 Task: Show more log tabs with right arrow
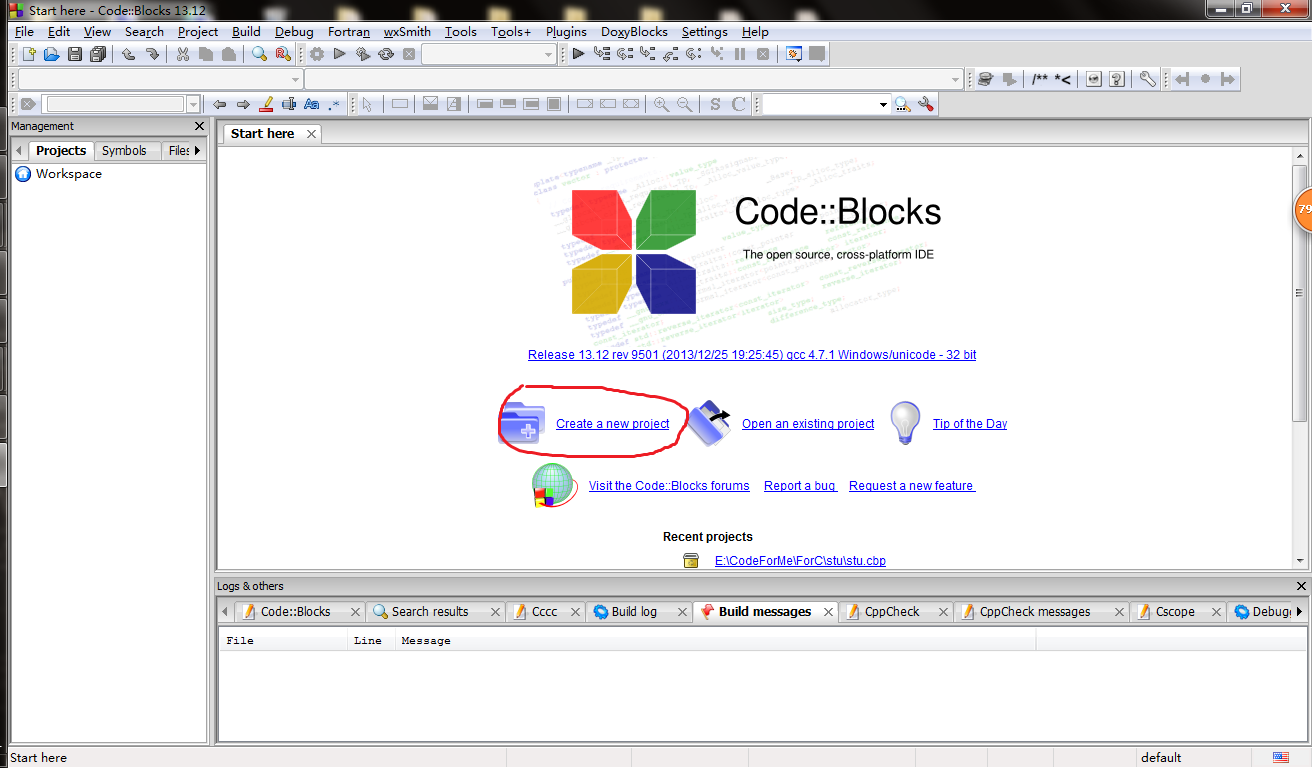tap(1299, 611)
